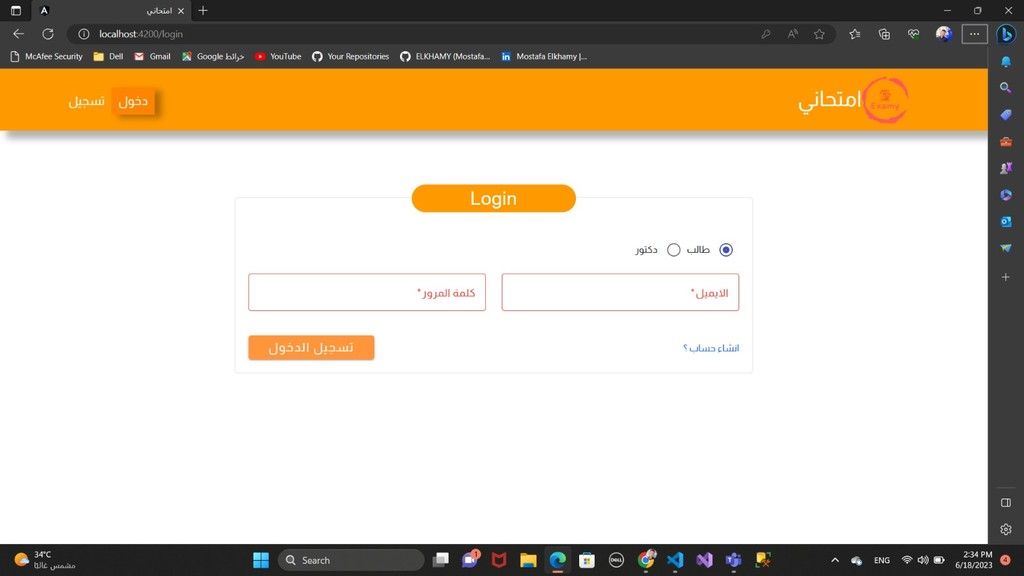Open the Dell bookmarks folder
Screen dimensions: 1024x576
click(x=108, y=56)
